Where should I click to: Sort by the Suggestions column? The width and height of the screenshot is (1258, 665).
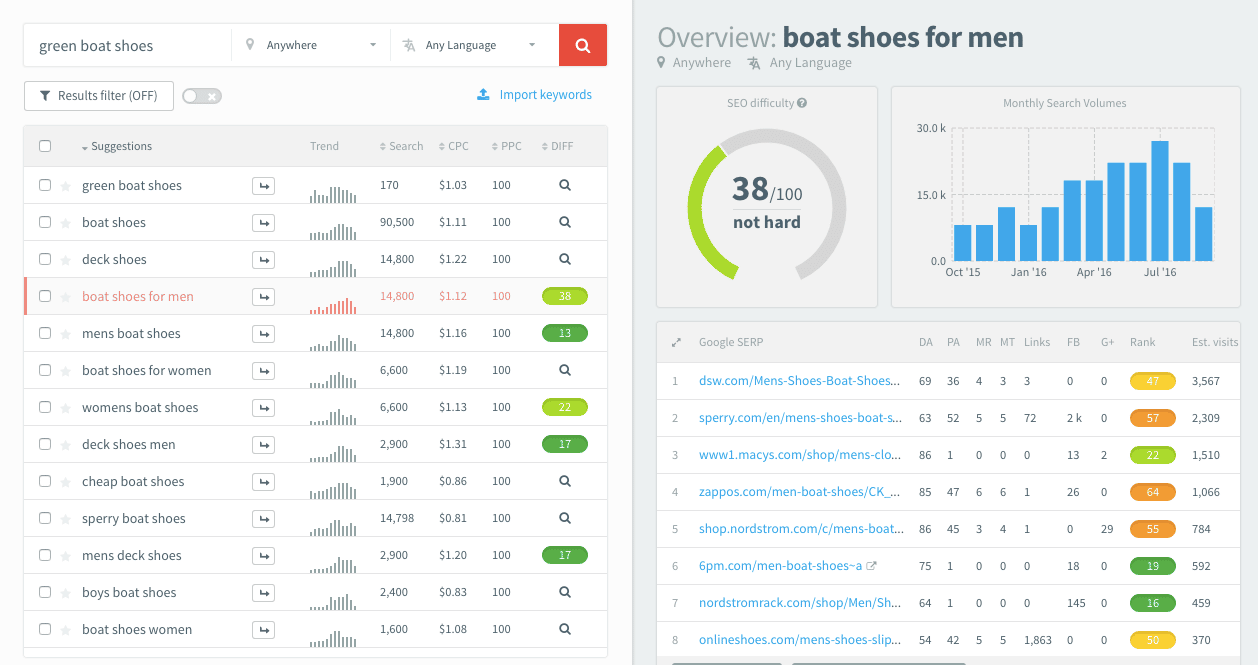point(117,146)
